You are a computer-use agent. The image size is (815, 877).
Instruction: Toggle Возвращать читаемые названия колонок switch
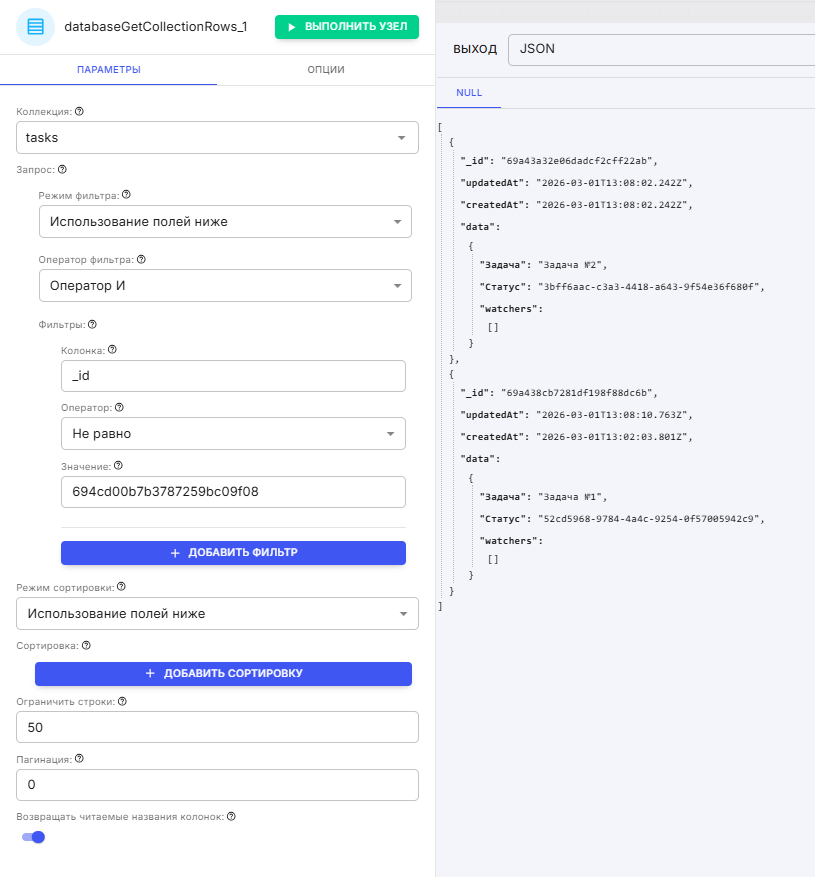click(34, 837)
